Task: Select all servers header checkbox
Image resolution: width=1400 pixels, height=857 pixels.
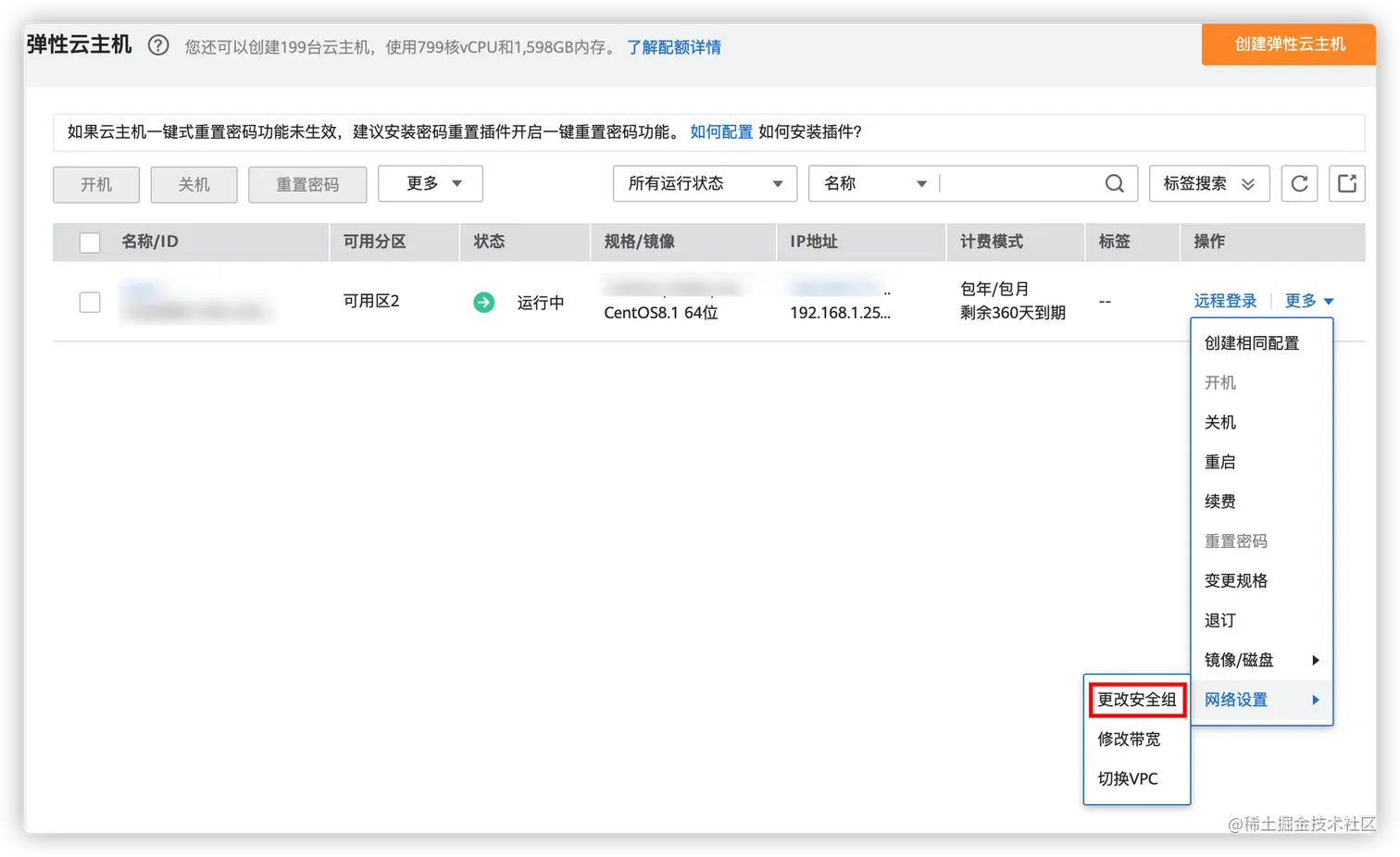Action: click(x=90, y=242)
